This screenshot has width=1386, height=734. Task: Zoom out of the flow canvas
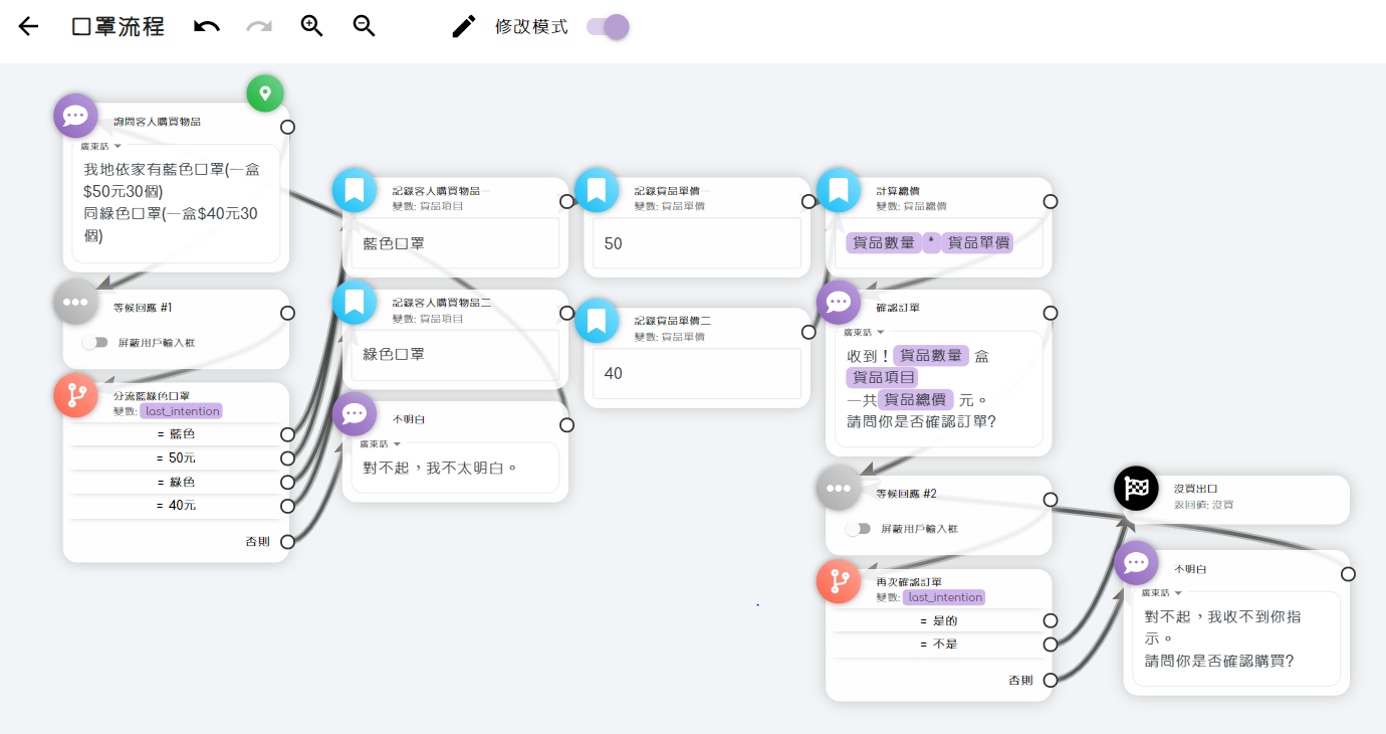coord(364,27)
